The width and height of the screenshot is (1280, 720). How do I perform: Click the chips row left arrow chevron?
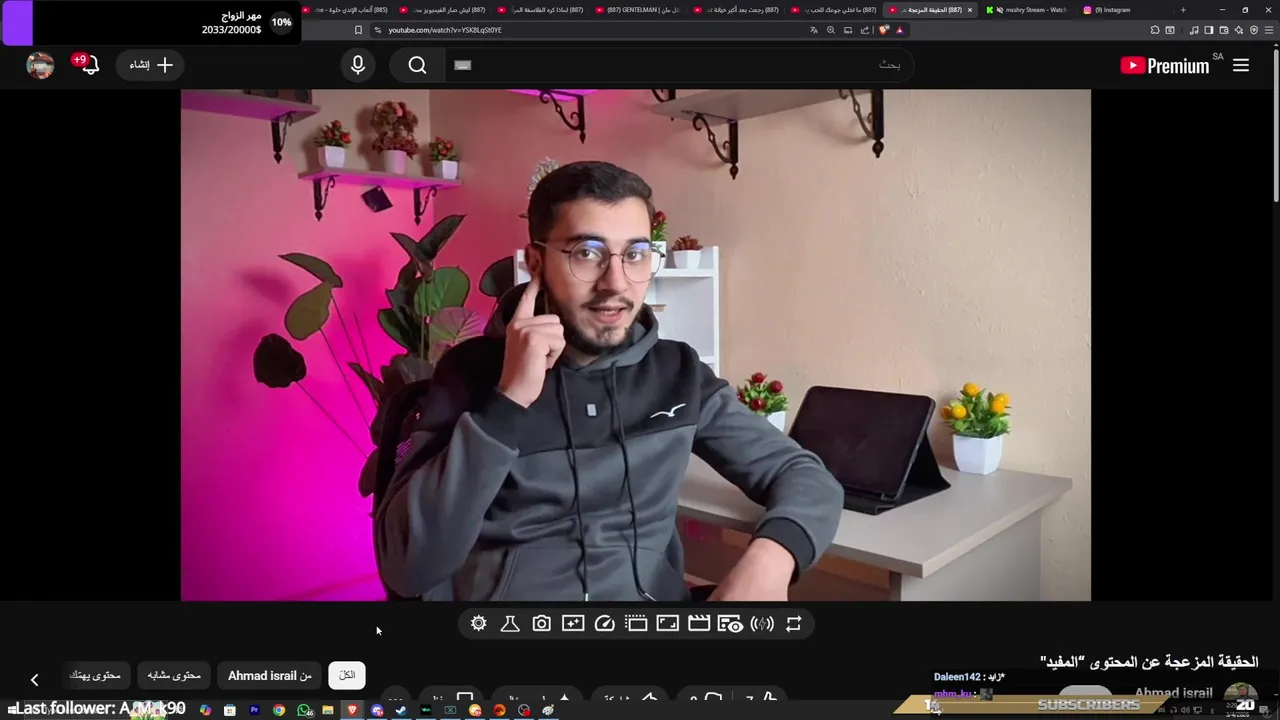pyautogui.click(x=34, y=680)
